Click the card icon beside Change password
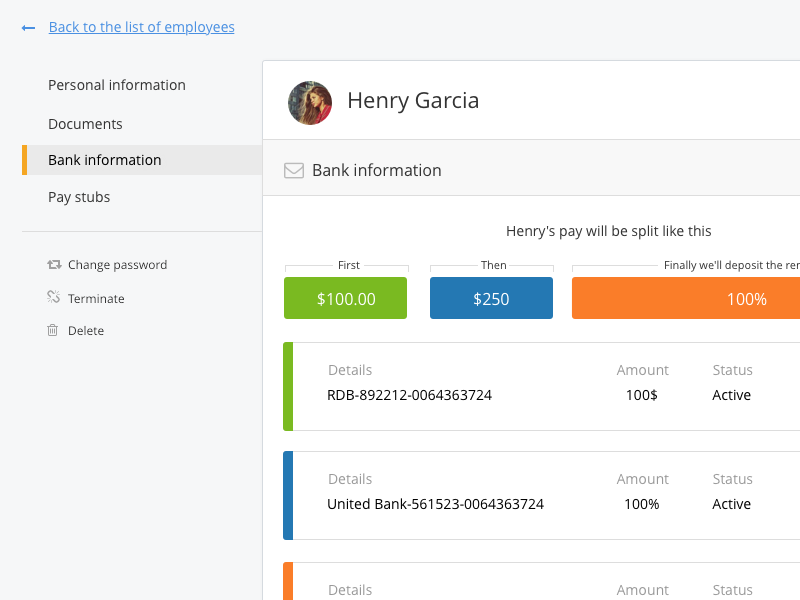The image size is (800, 600). [52, 264]
